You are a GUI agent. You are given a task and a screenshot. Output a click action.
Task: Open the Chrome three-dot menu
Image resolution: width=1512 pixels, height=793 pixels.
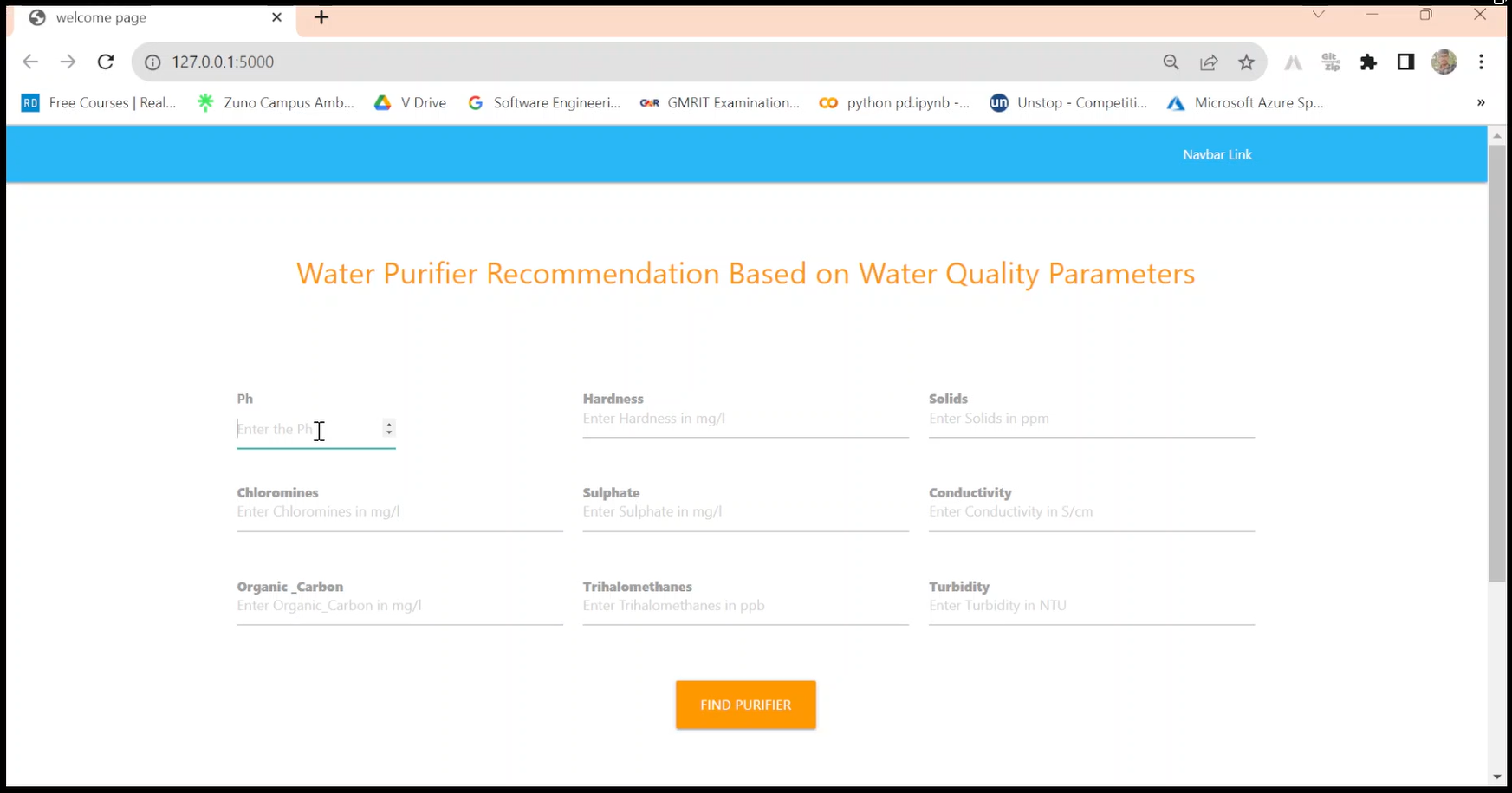1481,62
